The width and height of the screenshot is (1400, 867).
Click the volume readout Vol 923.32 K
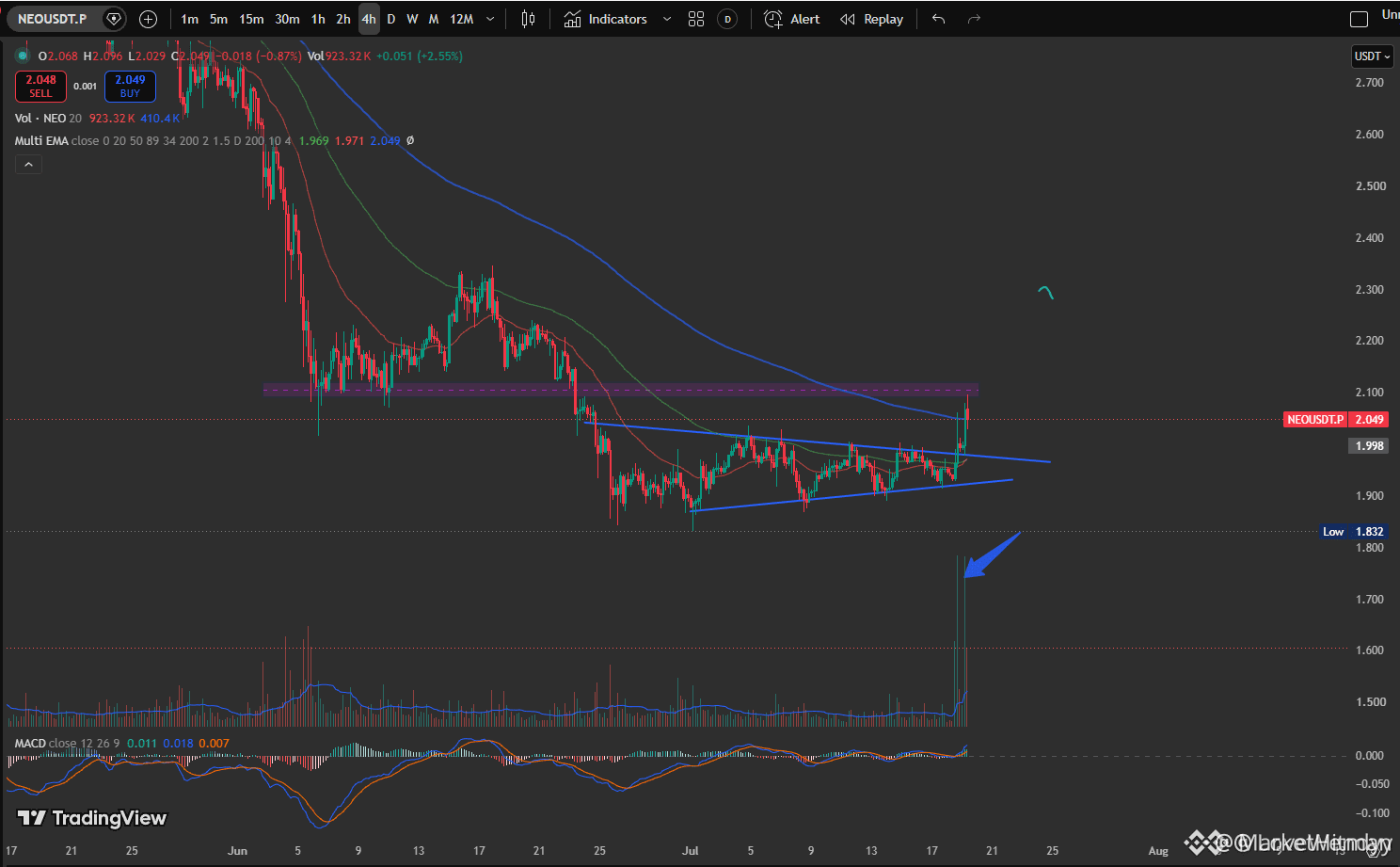coord(340,56)
